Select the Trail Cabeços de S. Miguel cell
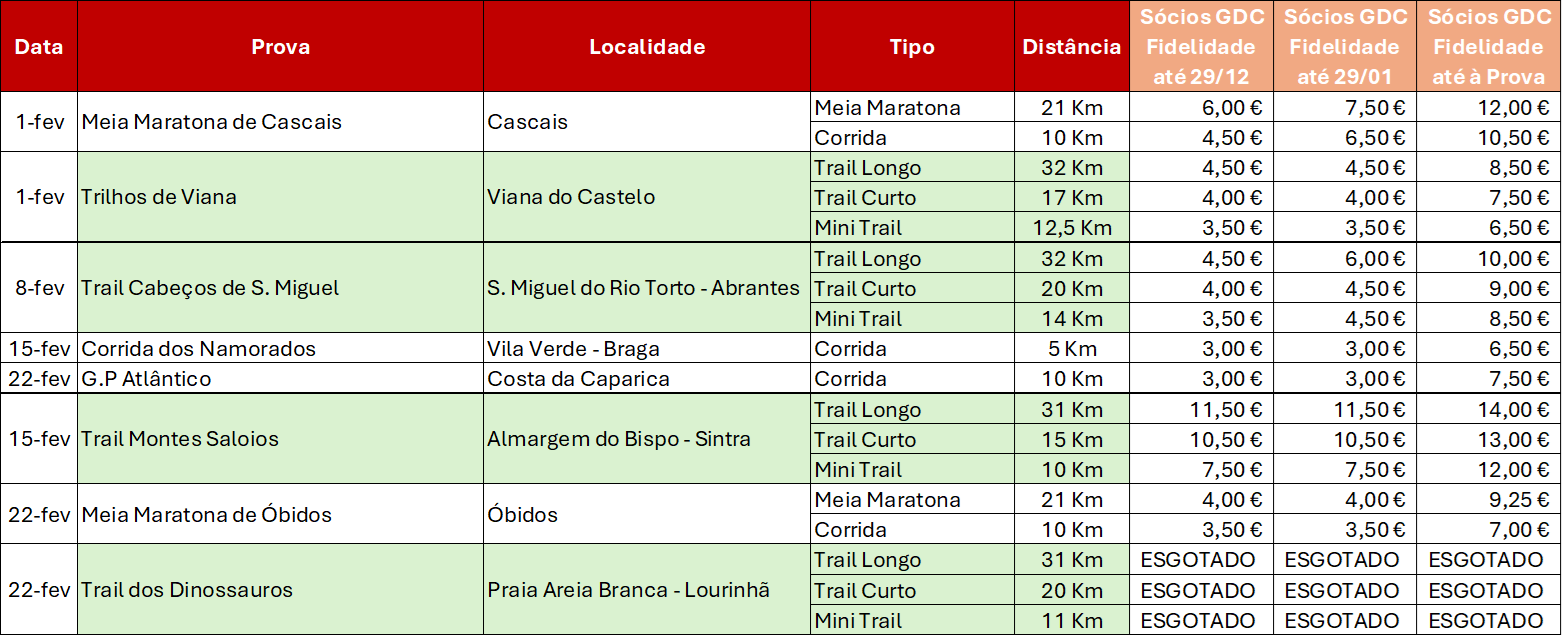 tap(210, 288)
